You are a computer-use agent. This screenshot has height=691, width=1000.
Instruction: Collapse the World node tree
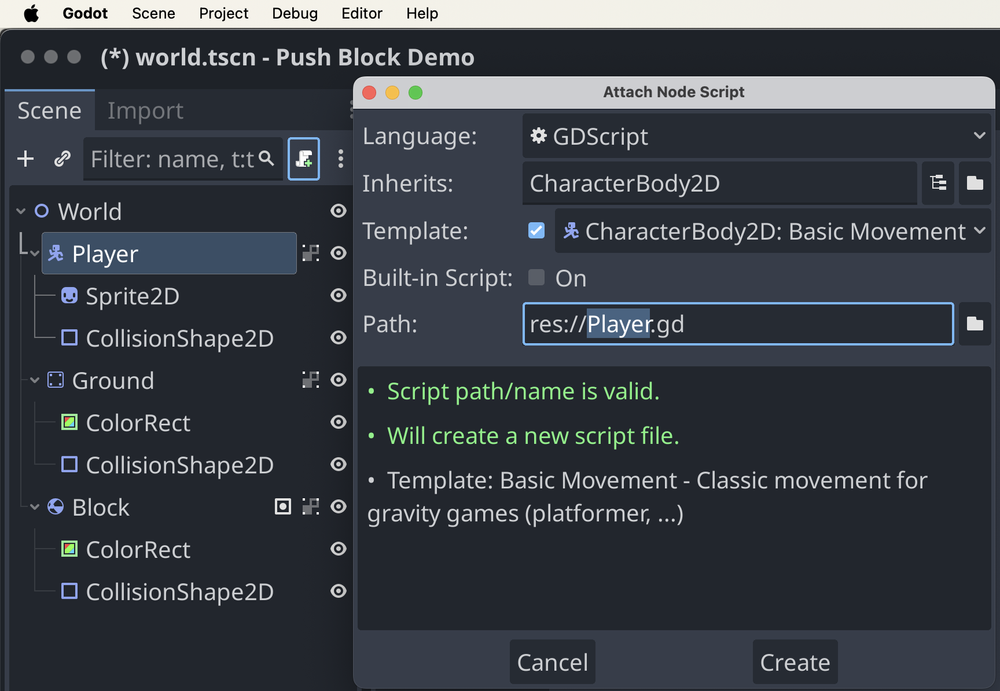click(x=21, y=211)
